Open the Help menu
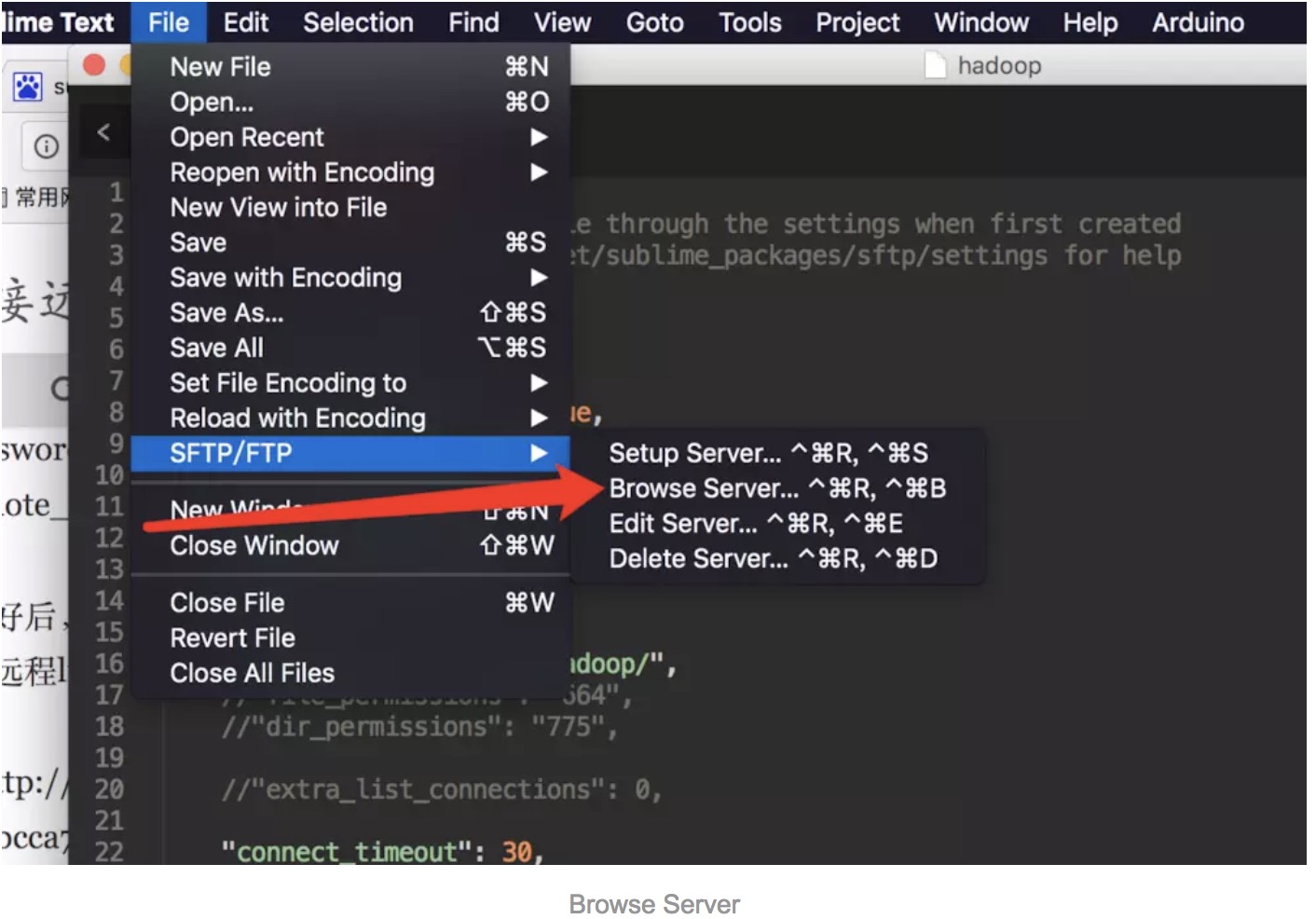Screen dimensions: 1316x919 pyautogui.click(x=1090, y=22)
